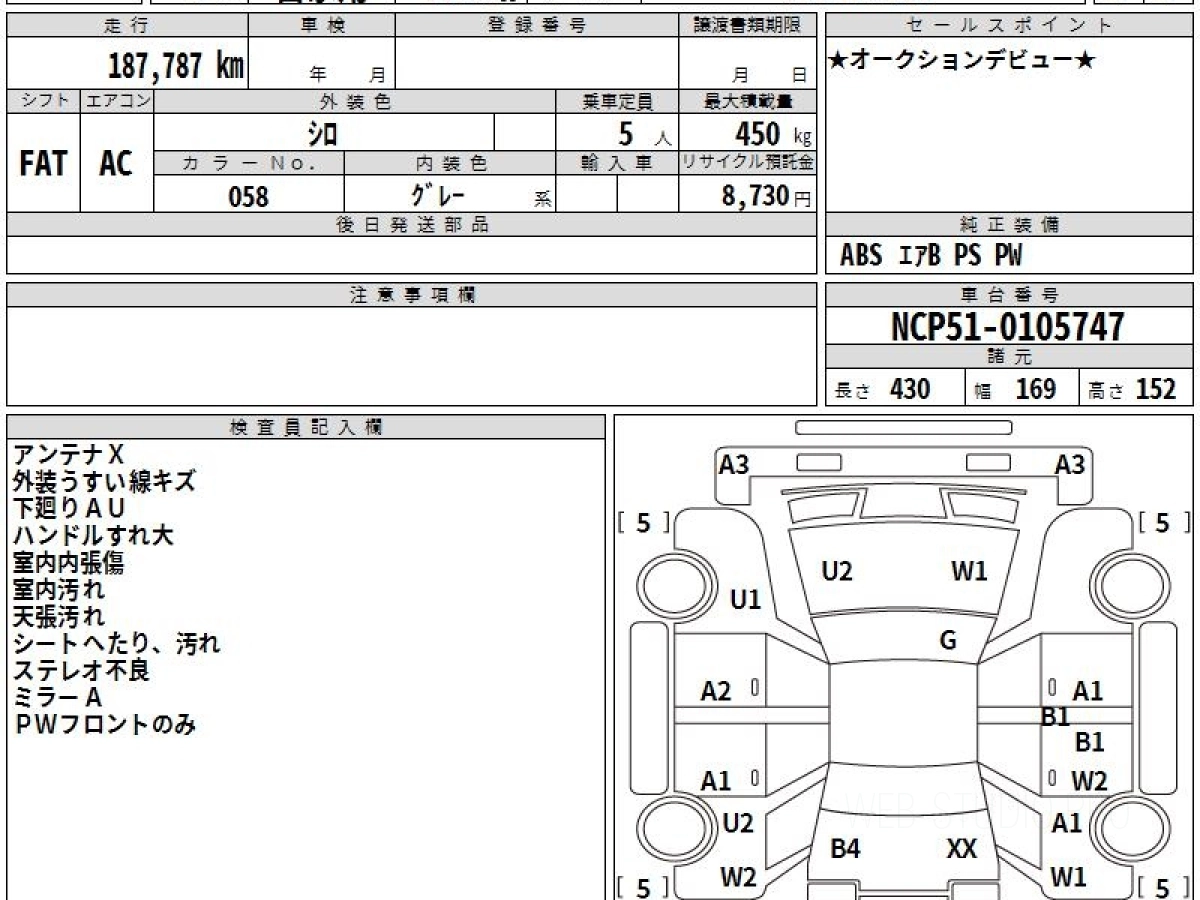Select the ★オークションデビュー★ sales point text
This screenshot has width=1200, height=900.
pos(962,61)
